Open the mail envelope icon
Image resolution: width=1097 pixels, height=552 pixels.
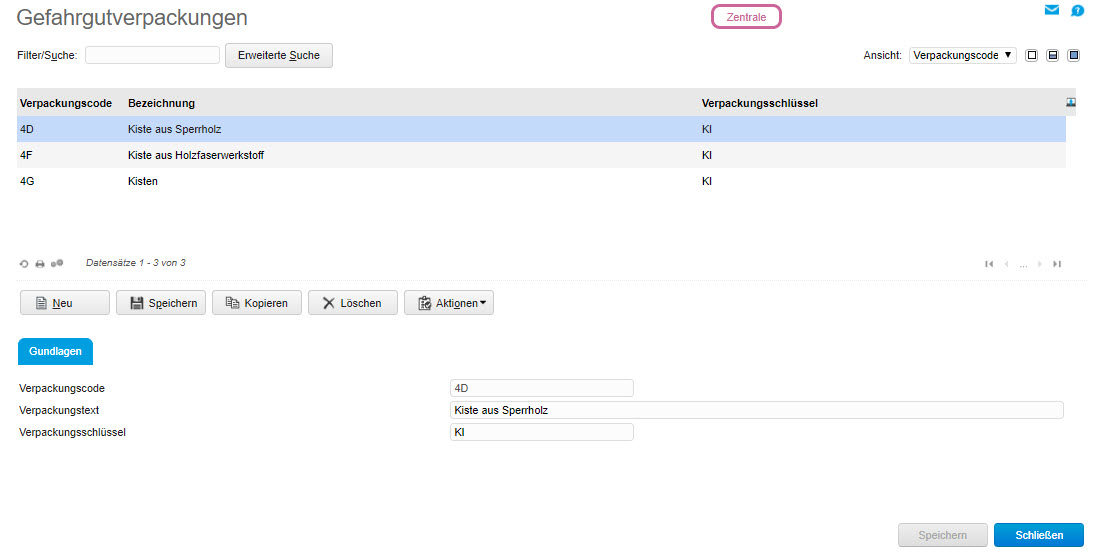point(1052,10)
